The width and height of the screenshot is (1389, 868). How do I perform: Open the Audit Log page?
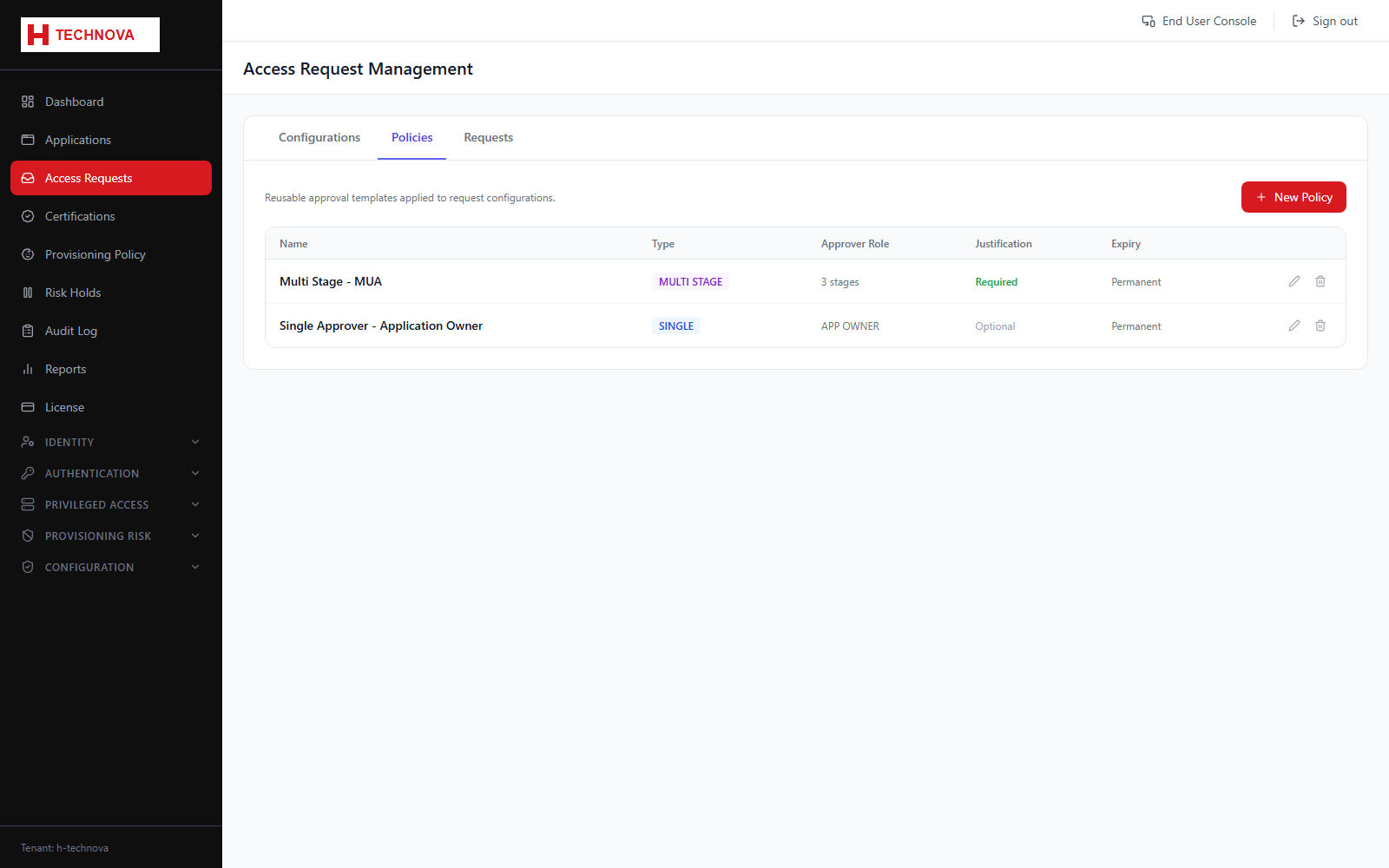click(x=111, y=331)
